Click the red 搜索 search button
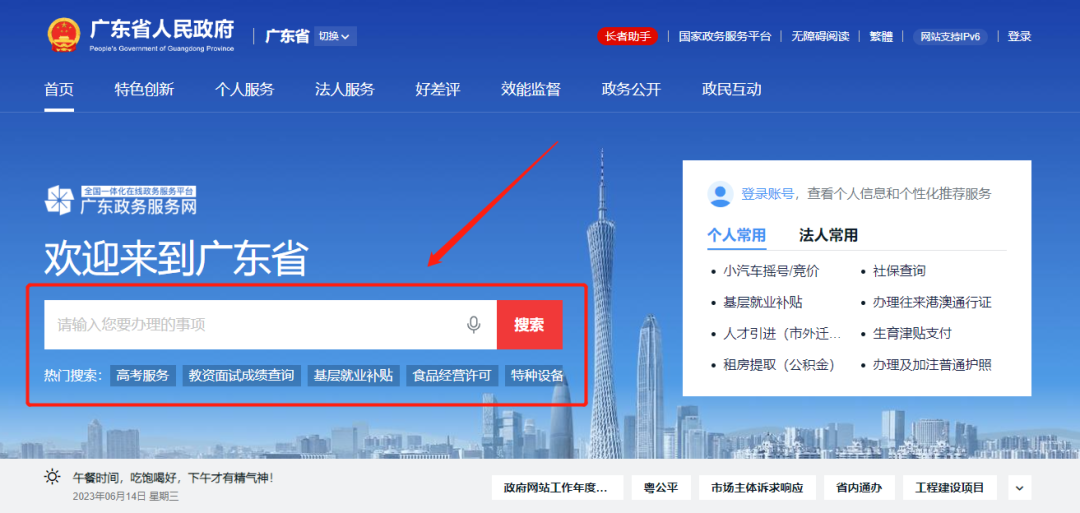The width and height of the screenshot is (1080, 513). tap(530, 325)
